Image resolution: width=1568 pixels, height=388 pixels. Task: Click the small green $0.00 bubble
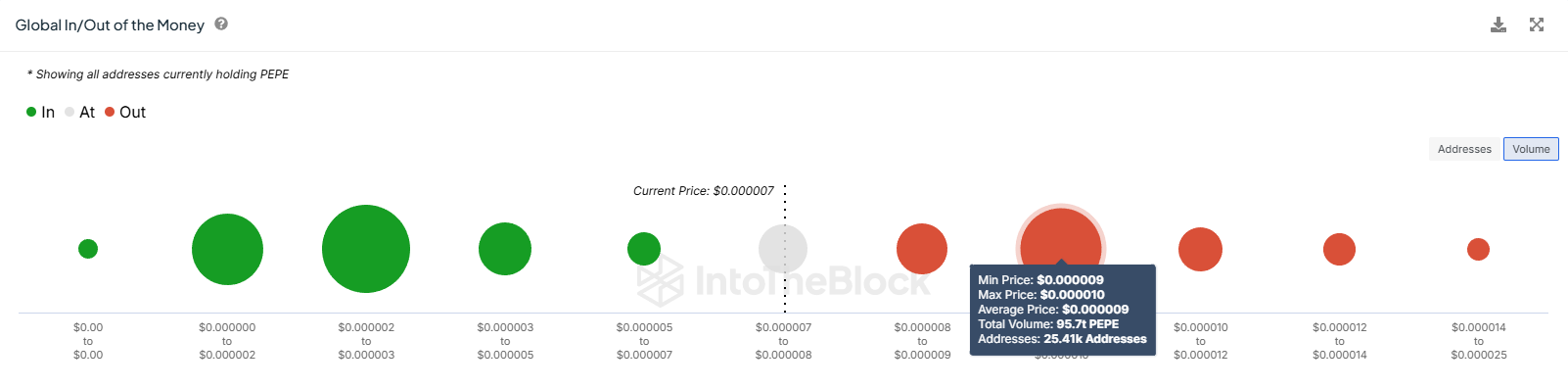click(x=88, y=249)
